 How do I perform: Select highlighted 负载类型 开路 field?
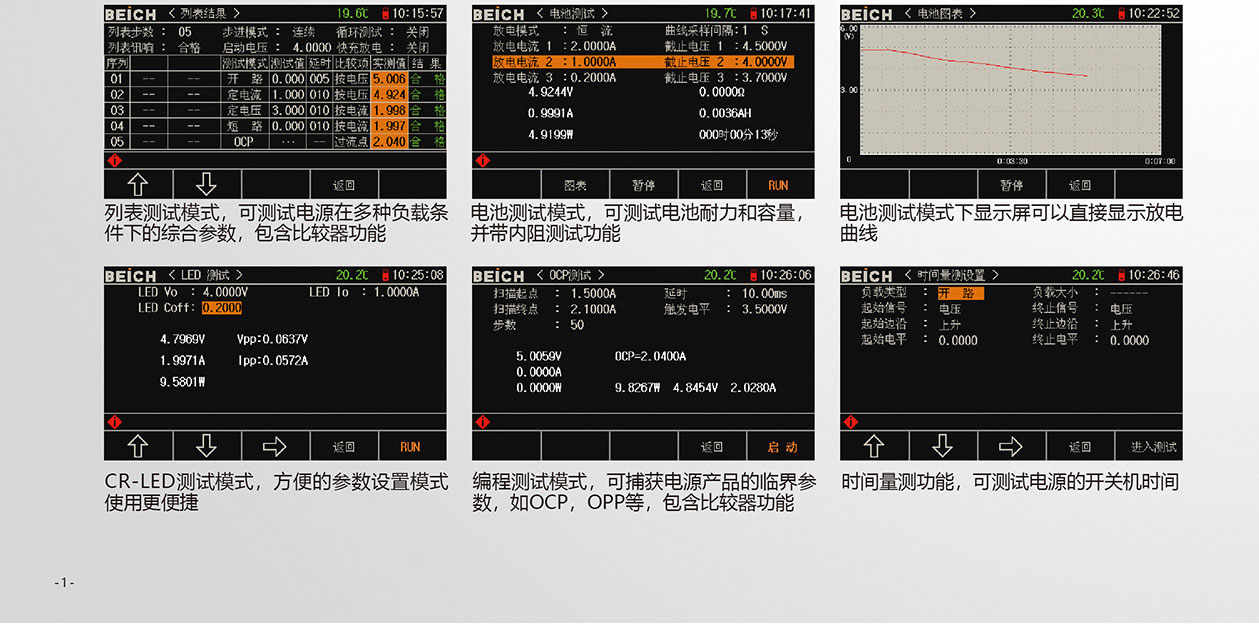click(x=958, y=293)
